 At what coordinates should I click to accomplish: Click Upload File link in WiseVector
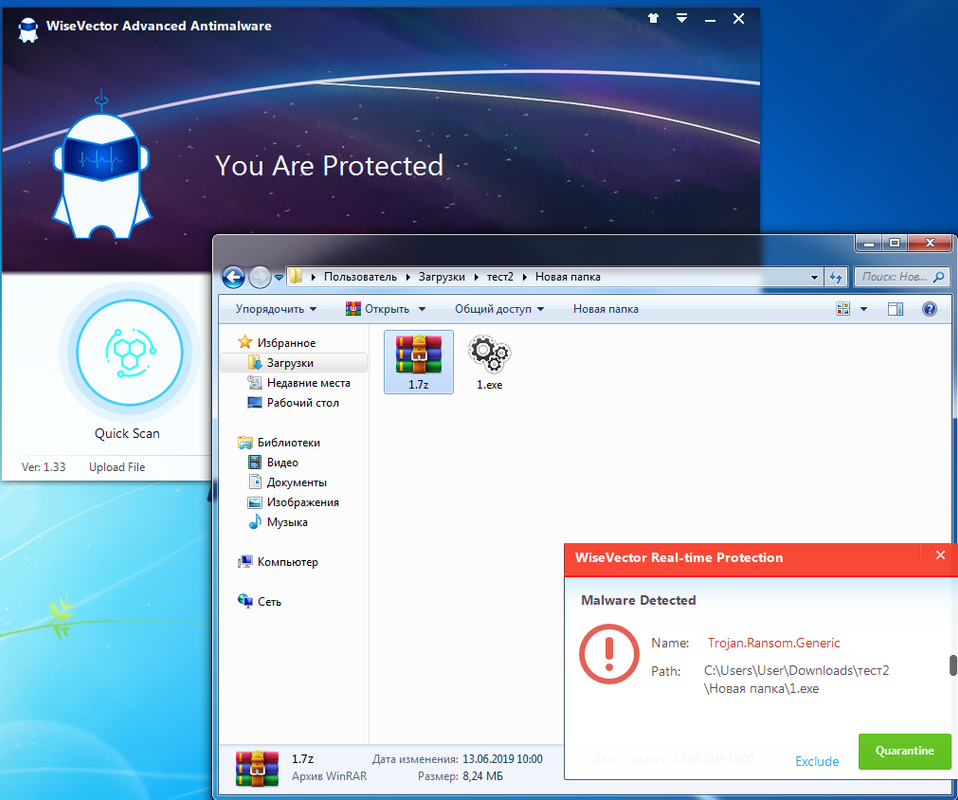point(117,467)
